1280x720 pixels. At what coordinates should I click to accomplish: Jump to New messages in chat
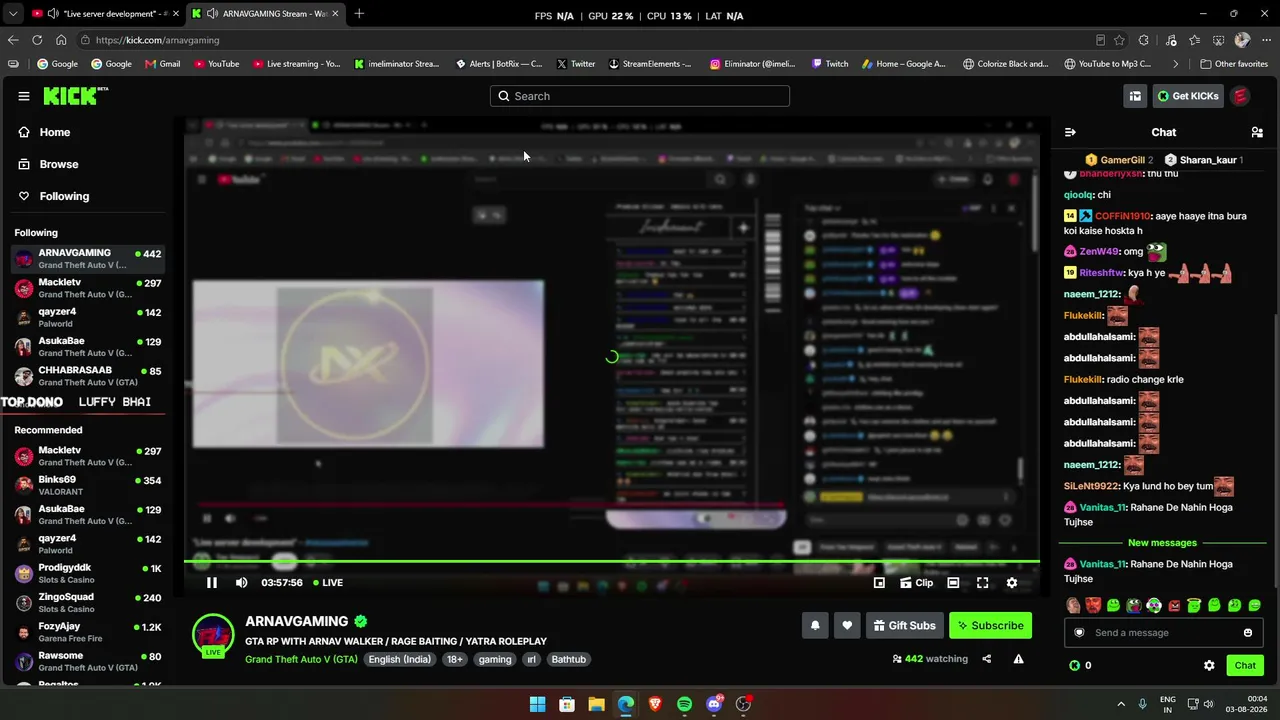pos(1162,543)
